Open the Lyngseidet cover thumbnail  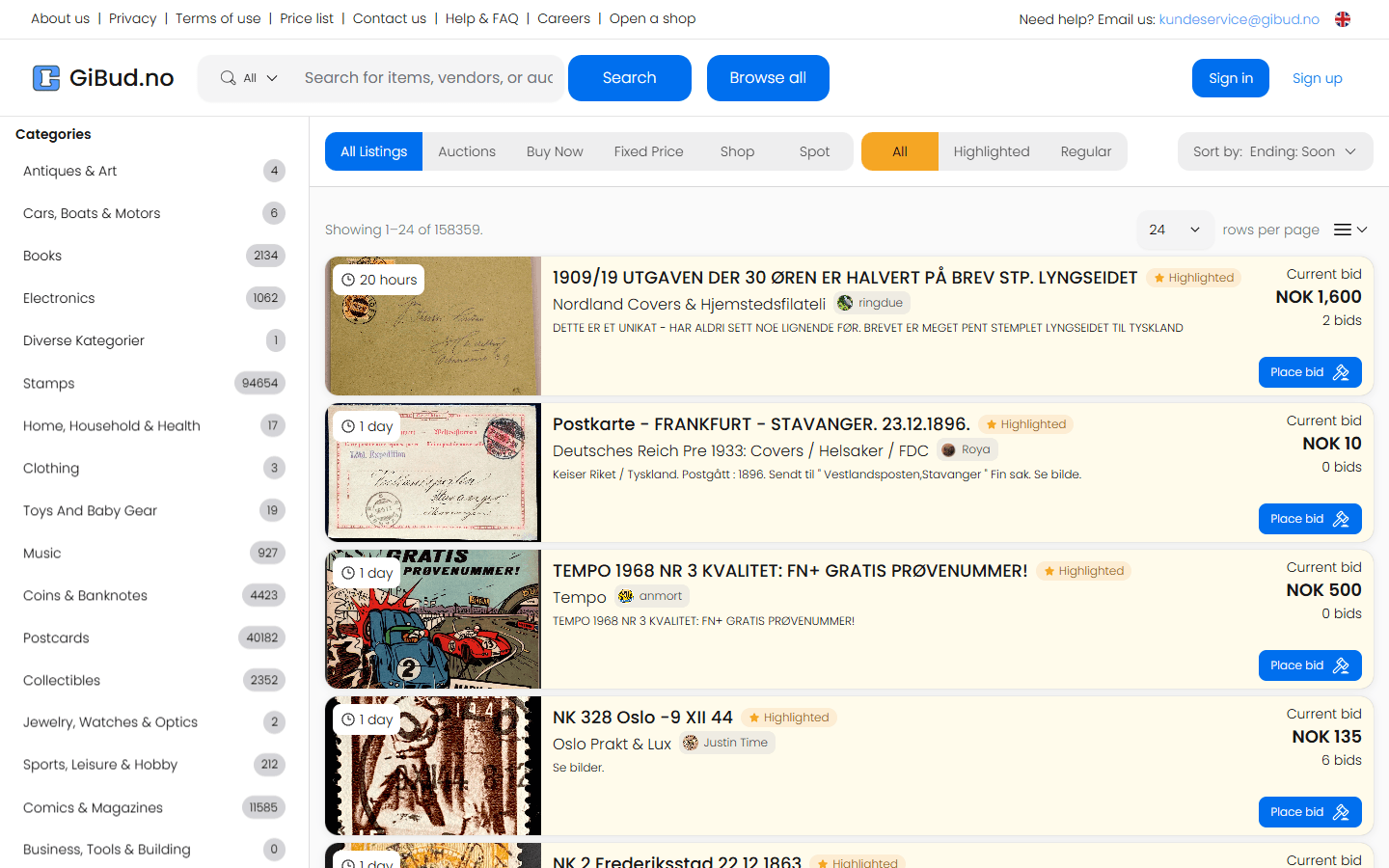point(433,326)
